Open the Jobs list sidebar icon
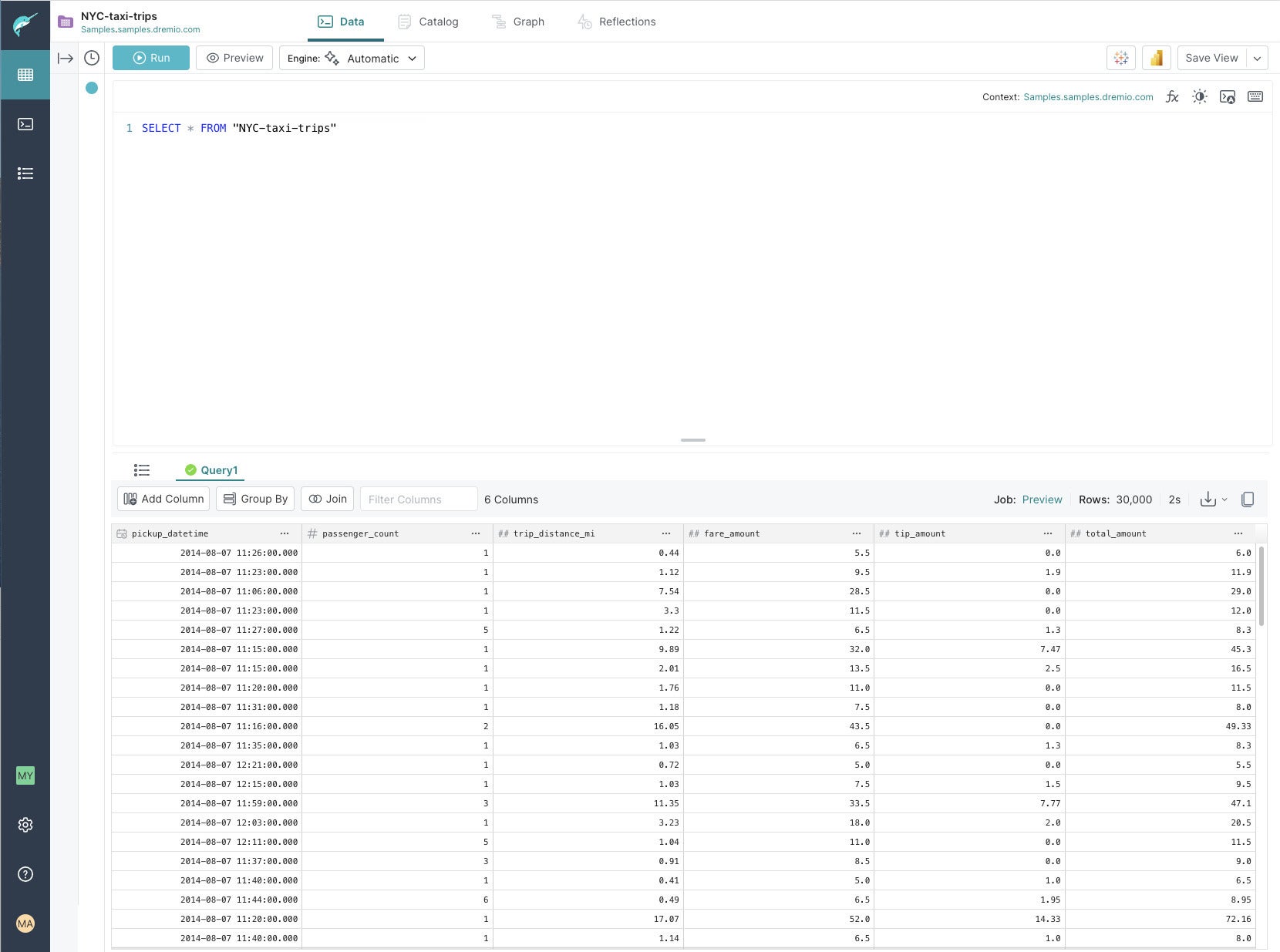1280x952 pixels. coord(25,173)
